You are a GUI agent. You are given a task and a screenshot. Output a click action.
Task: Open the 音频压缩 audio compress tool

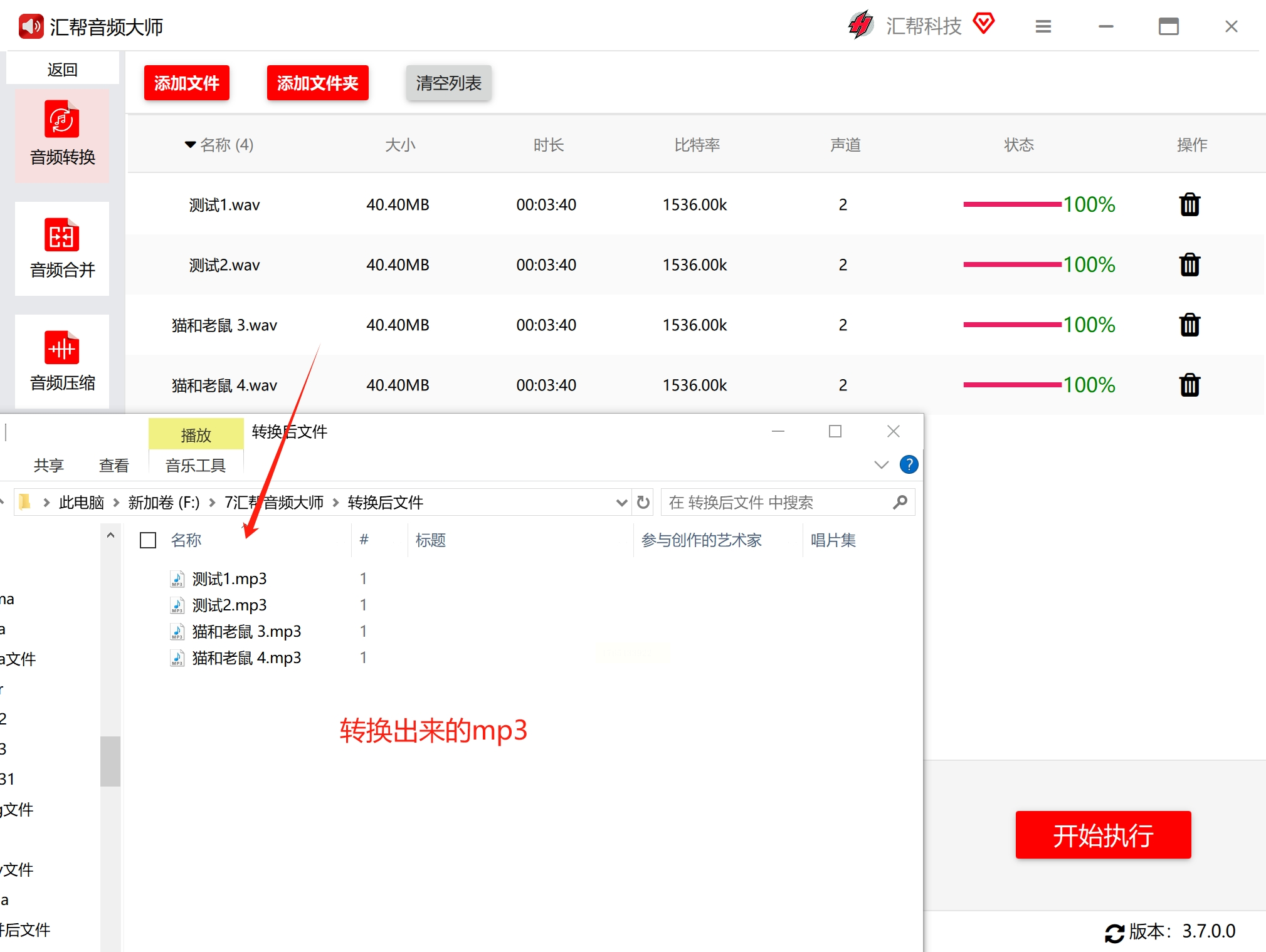point(62,361)
